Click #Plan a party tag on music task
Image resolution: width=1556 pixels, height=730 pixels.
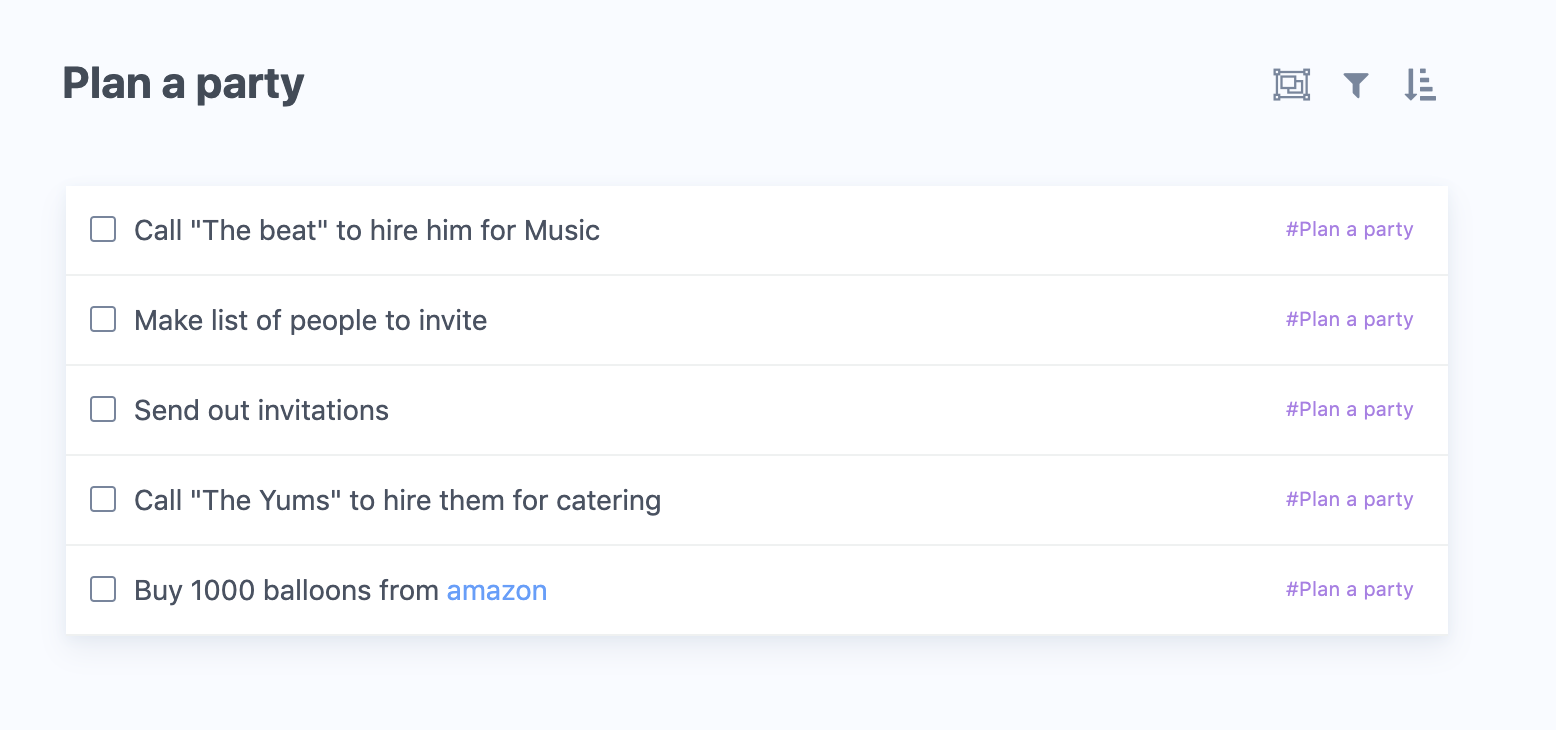pos(1350,230)
